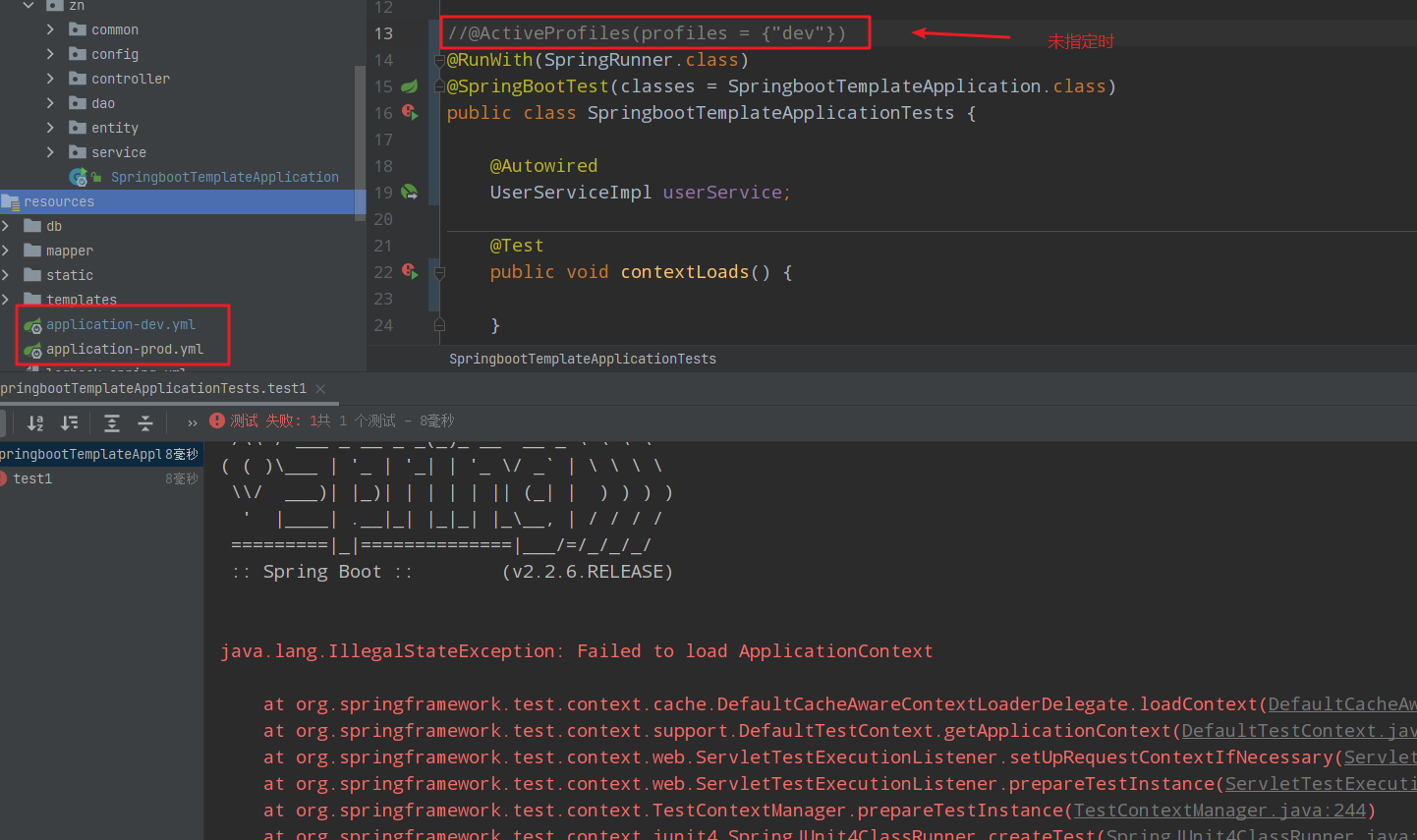This screenshot has width=1417, height=840.
Task: Click the @RunWith(SpringRunner.class) annotation
Action: point(597,60)
